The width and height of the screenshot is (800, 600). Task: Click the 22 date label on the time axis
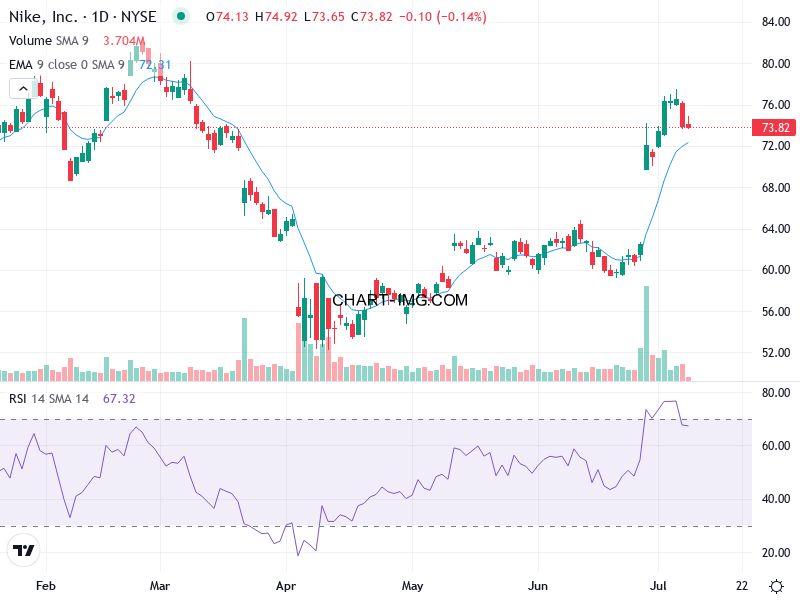[x=742, y=586]
